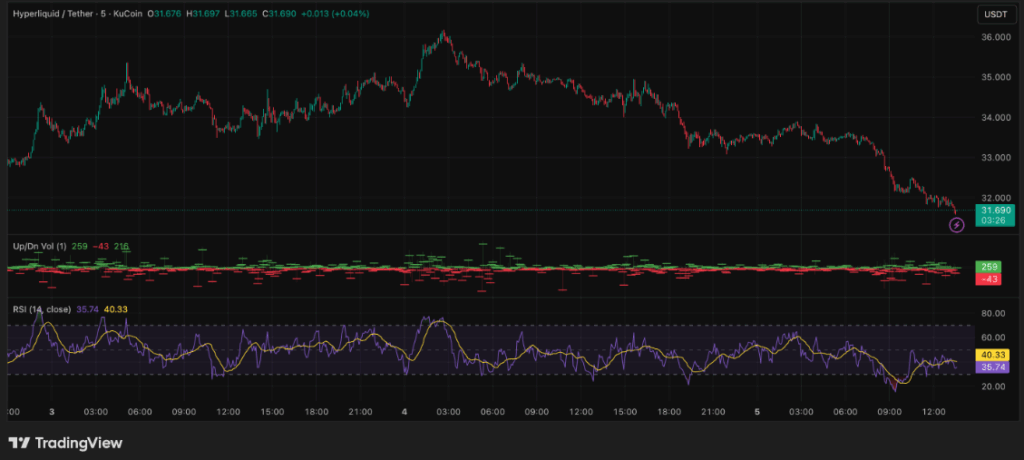Click the 36.000 price axis label
Screen dimensions: 1024x460
994,38
